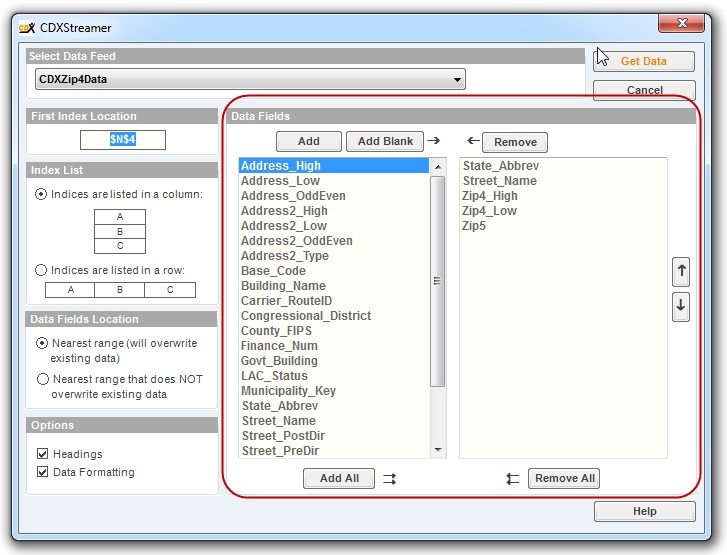The height and width of the screenshot is (555, 727).
Task: Select Address2_Low in available fields
Action: coord(334,226)
